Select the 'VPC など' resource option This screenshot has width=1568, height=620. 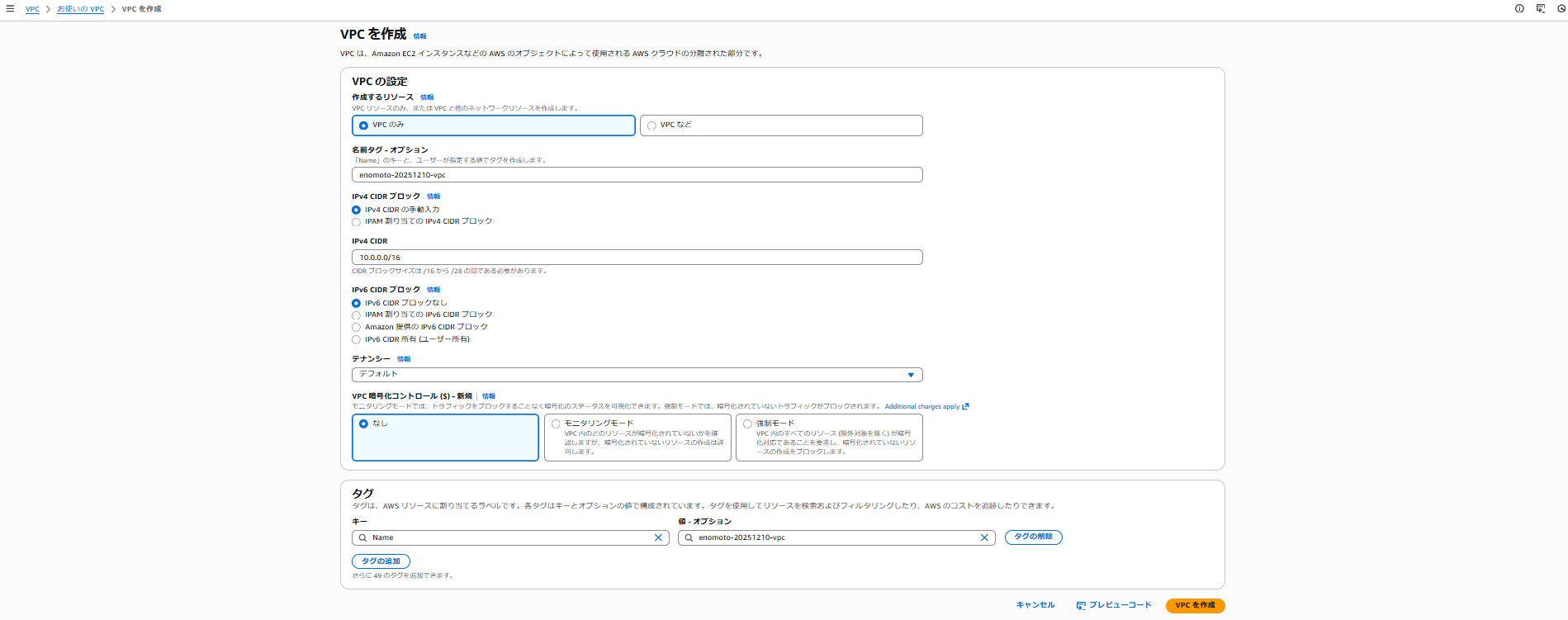coord(652,125)
